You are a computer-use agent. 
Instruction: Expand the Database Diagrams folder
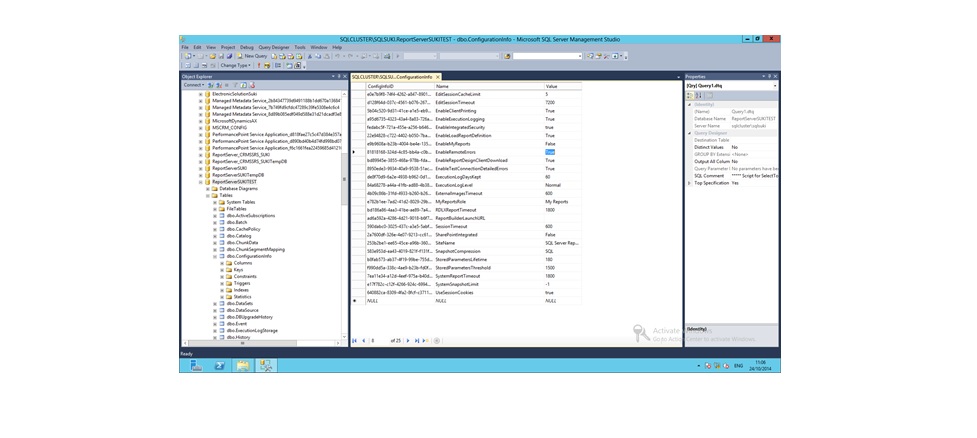(x=207, y=188)
